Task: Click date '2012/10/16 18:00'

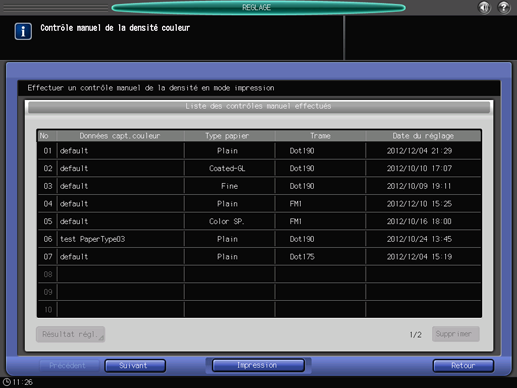Action: click(419, 222)
